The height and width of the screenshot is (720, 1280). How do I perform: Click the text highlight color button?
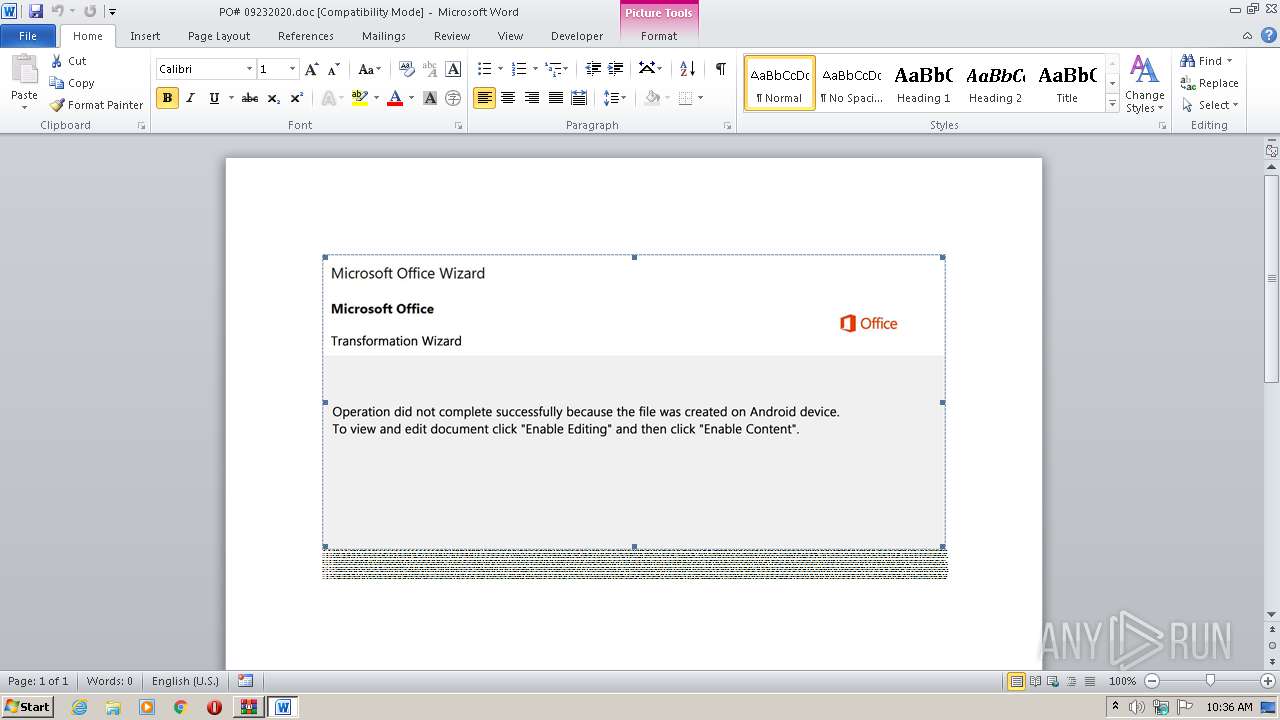coord(359,98)
